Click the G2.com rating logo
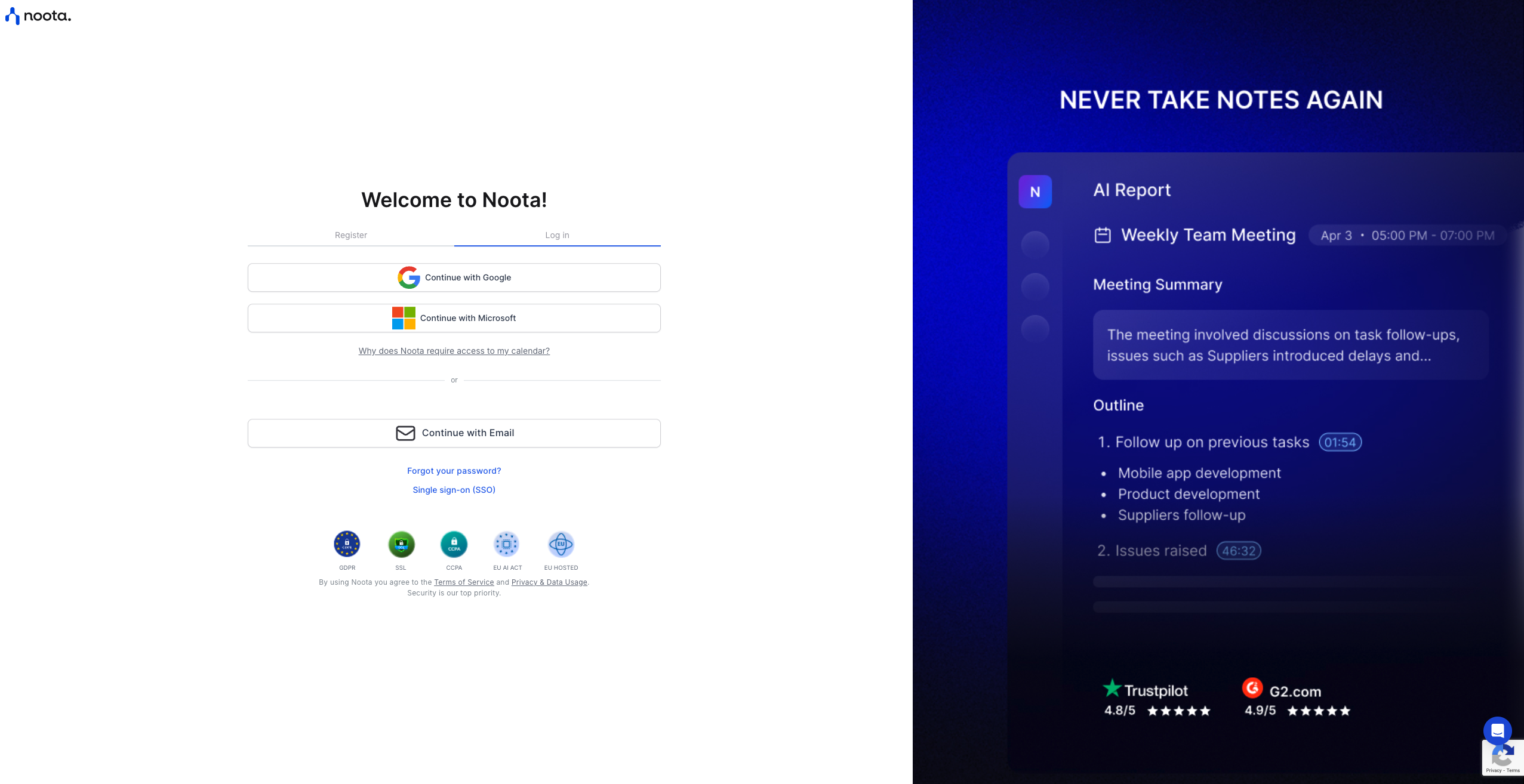The image size is (1524, 784). pos(1252,688)
